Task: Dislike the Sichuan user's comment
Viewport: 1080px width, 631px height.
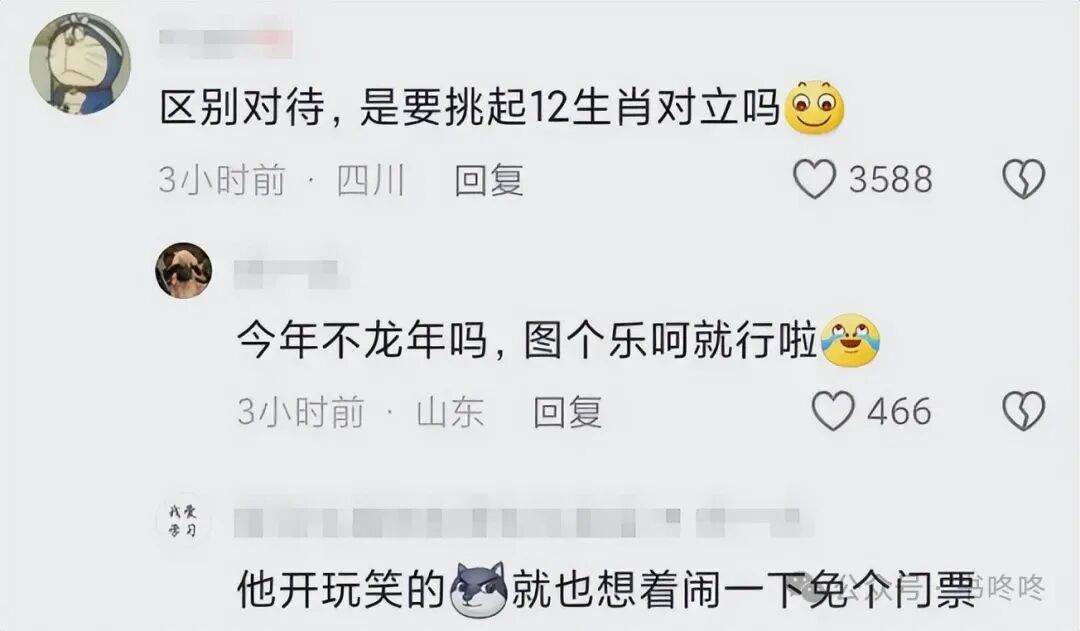Action: pyautogui.click(x=1024, y=179)
